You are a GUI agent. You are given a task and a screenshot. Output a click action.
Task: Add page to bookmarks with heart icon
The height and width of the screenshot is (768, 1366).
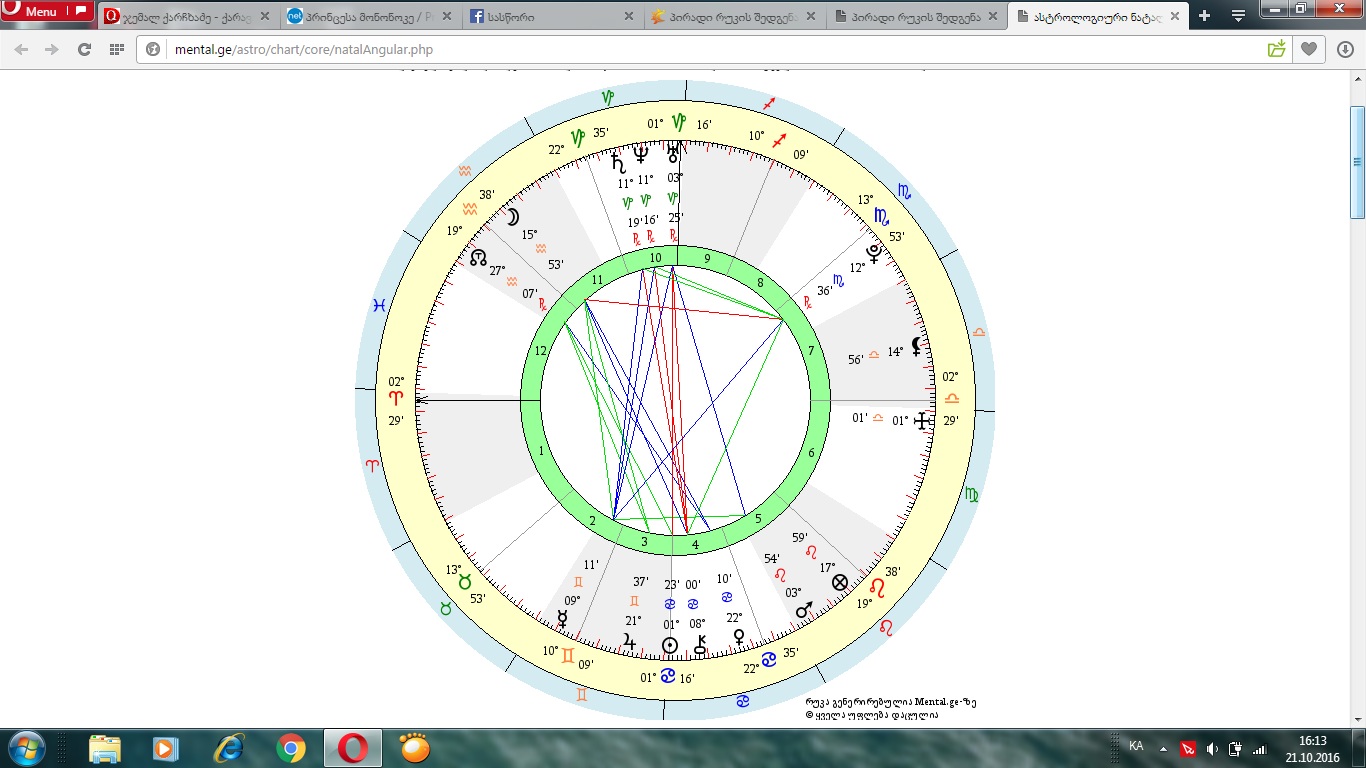pyautogui.click(x=1308, y=49)
